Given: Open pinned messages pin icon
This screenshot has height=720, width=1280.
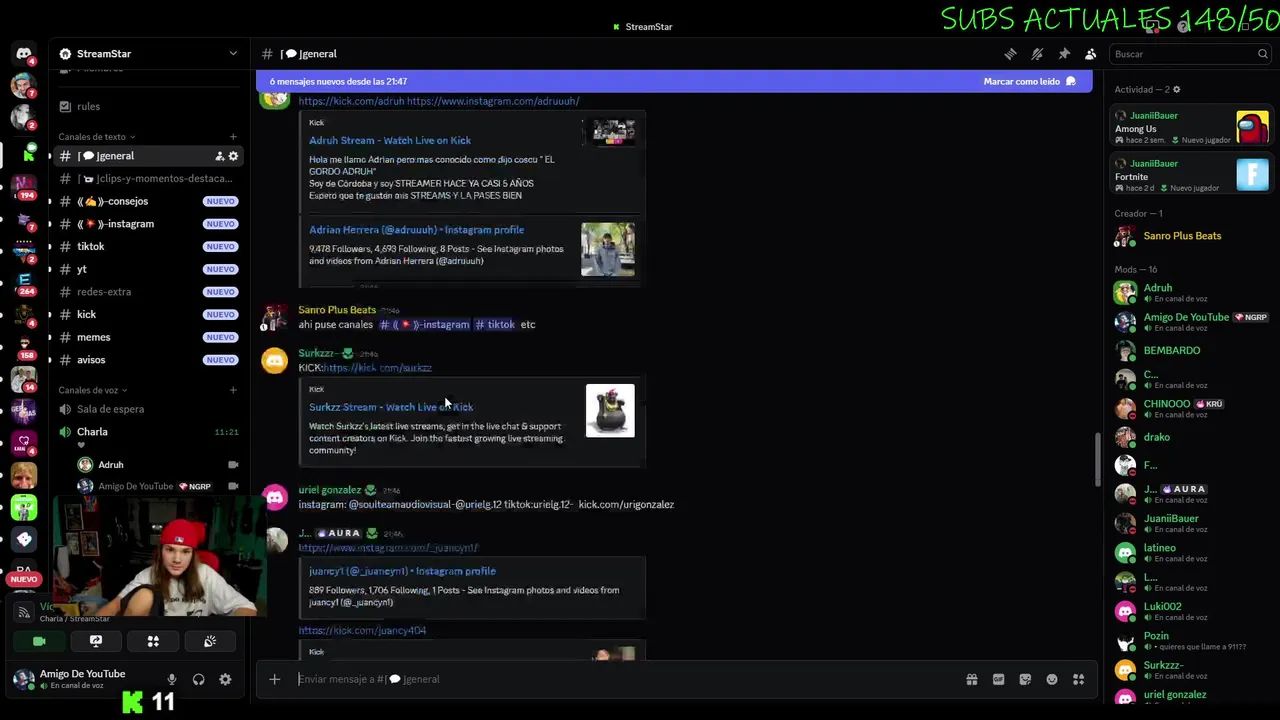Looking at the screenshot, I should click(1064, 54).
